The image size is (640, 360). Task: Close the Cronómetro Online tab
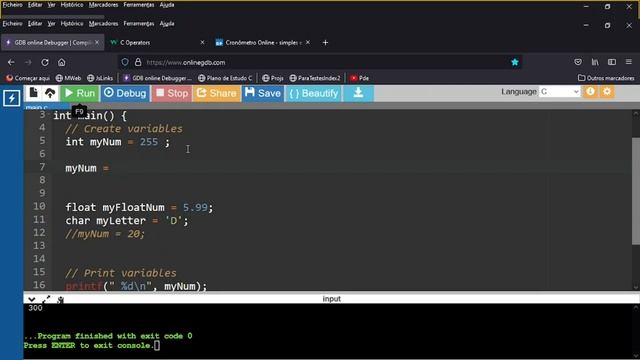[x=308, y=42]
